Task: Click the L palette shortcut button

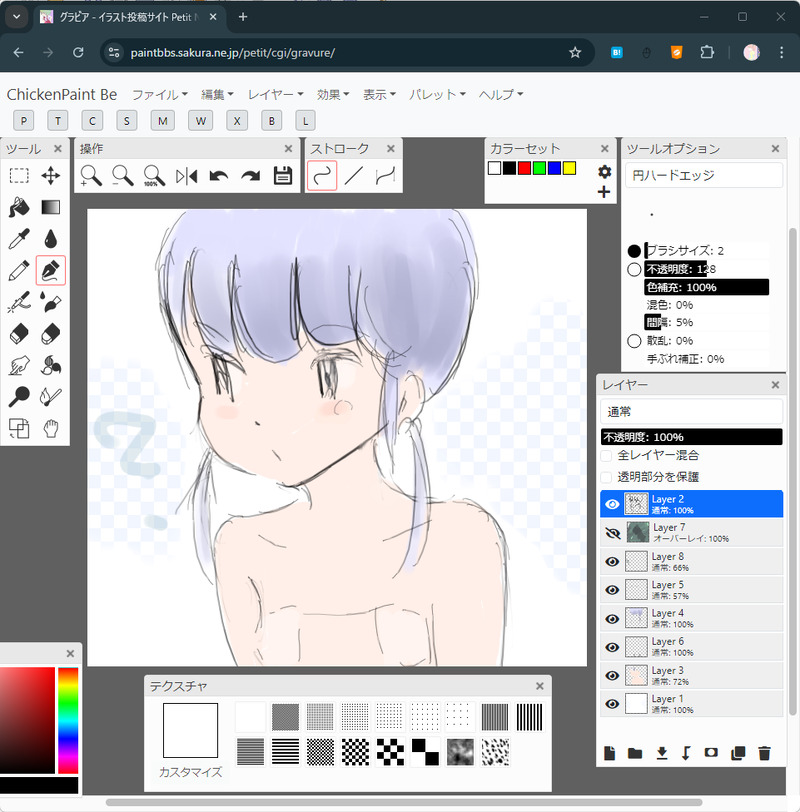Action: pyautogui.click(x=306, y=121)
